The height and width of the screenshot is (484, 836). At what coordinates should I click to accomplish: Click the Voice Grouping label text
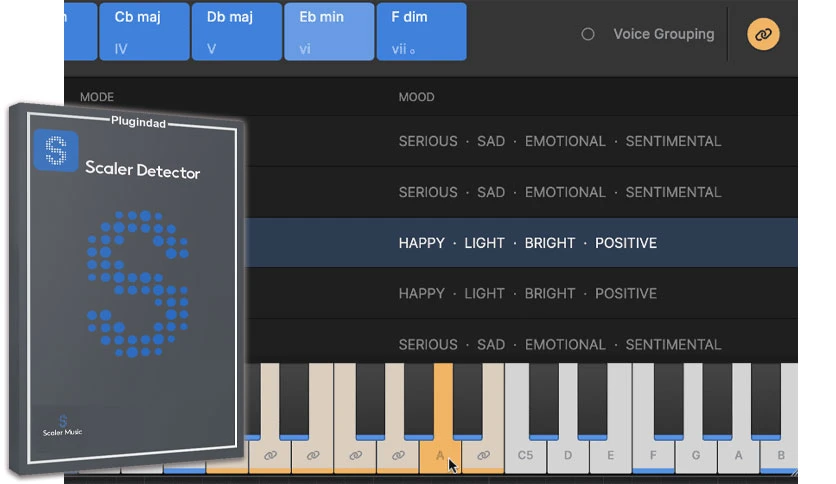[664, 34]
